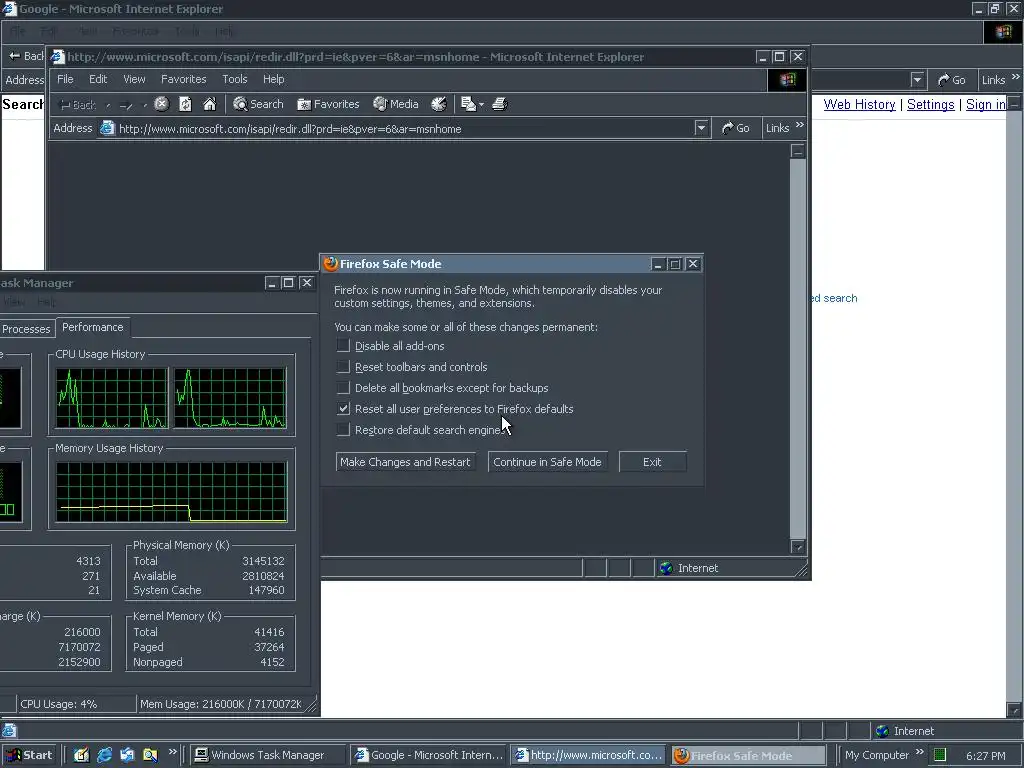This screenshot has width=1024, height=768.
Task: Expand Quick Launch overflow chevron
Action: click(172, 752)
